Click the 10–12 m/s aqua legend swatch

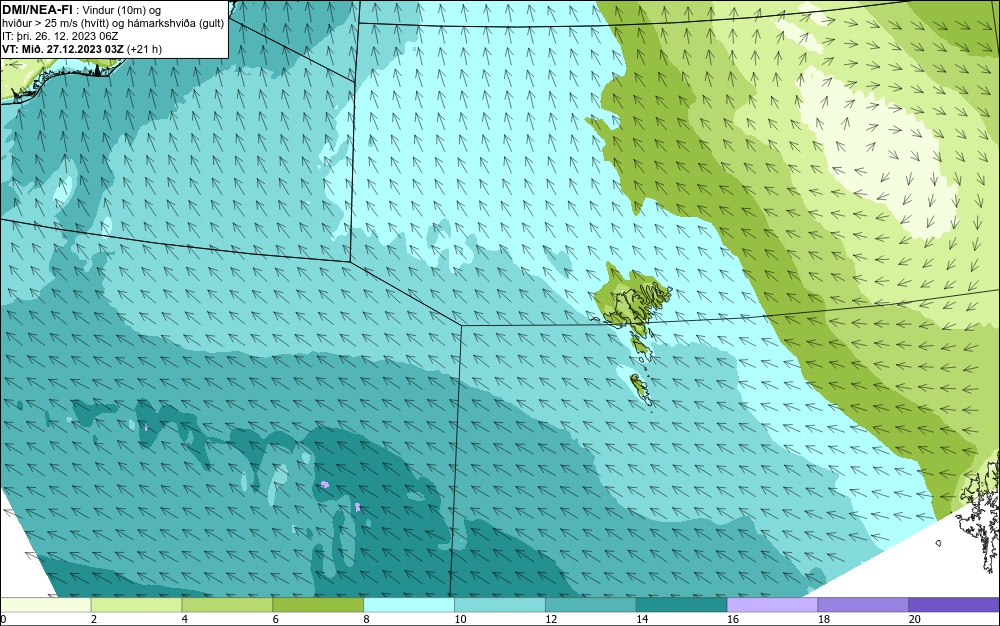coord(500,605)
